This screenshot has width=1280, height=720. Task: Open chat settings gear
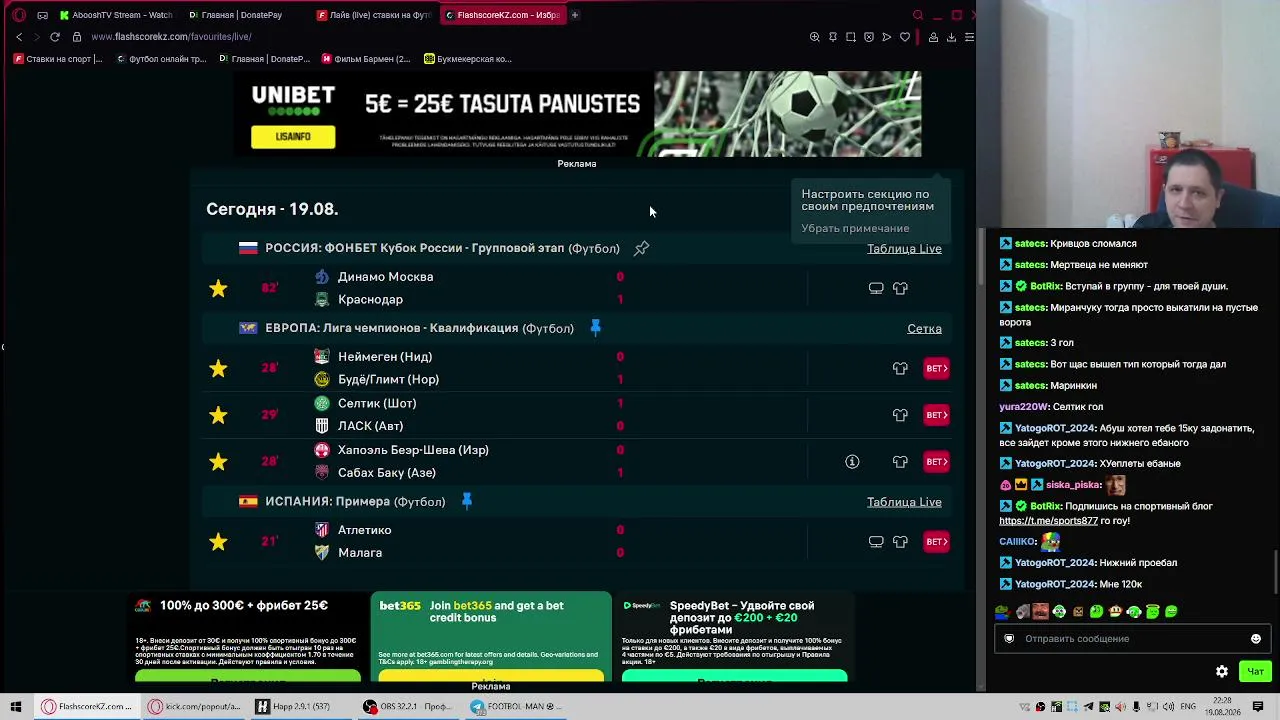(1222, 671)
